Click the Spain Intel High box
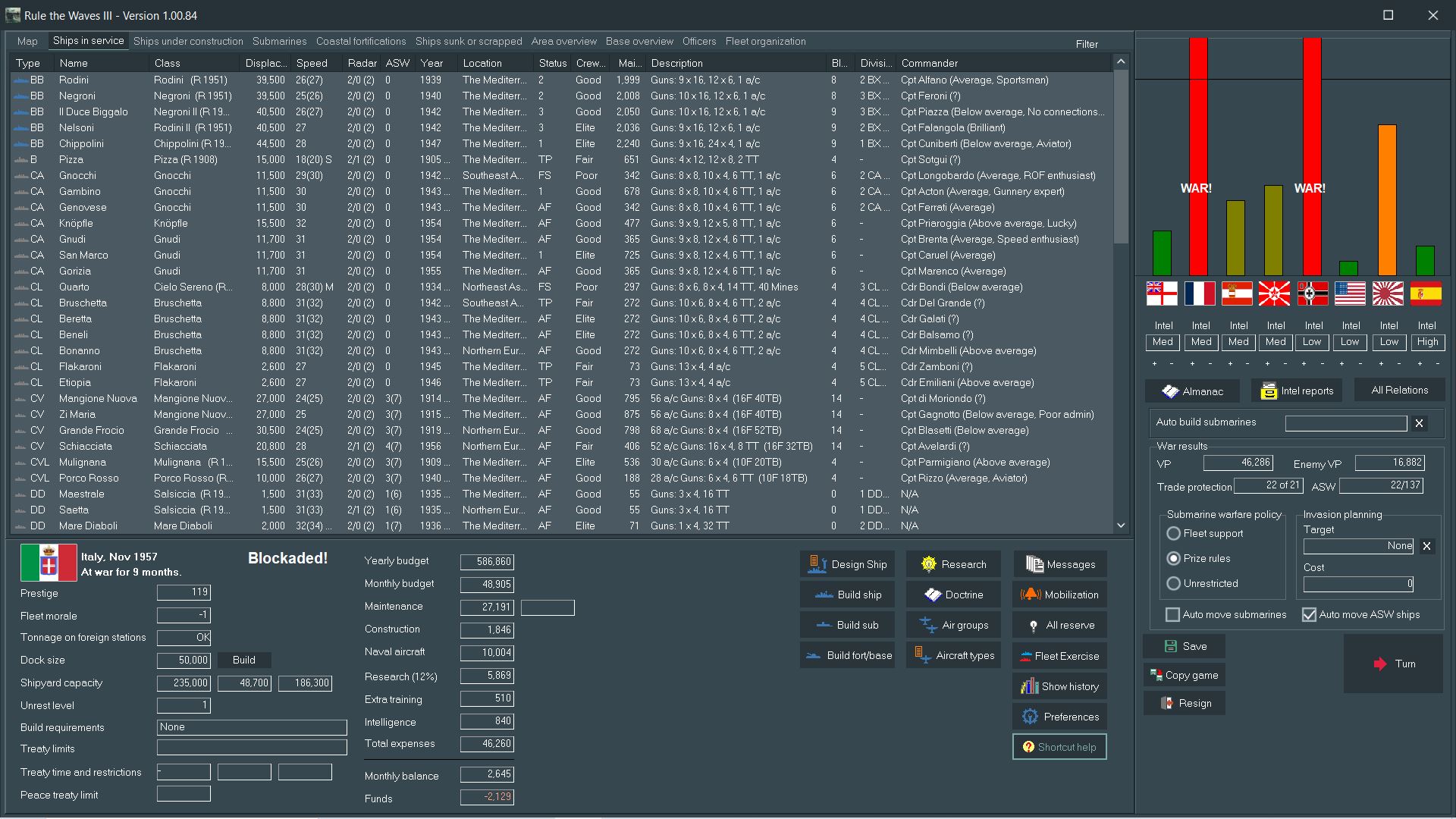The image size is (1456, 819). [x=1427, y=342]
